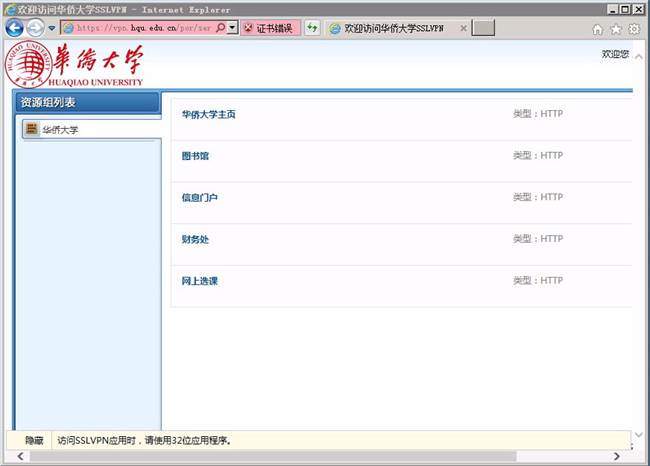The height and width of the screenshot is (466, 650).
Task: Click 隐藏 to hide the notification bar
Action: tap(34, 440)
